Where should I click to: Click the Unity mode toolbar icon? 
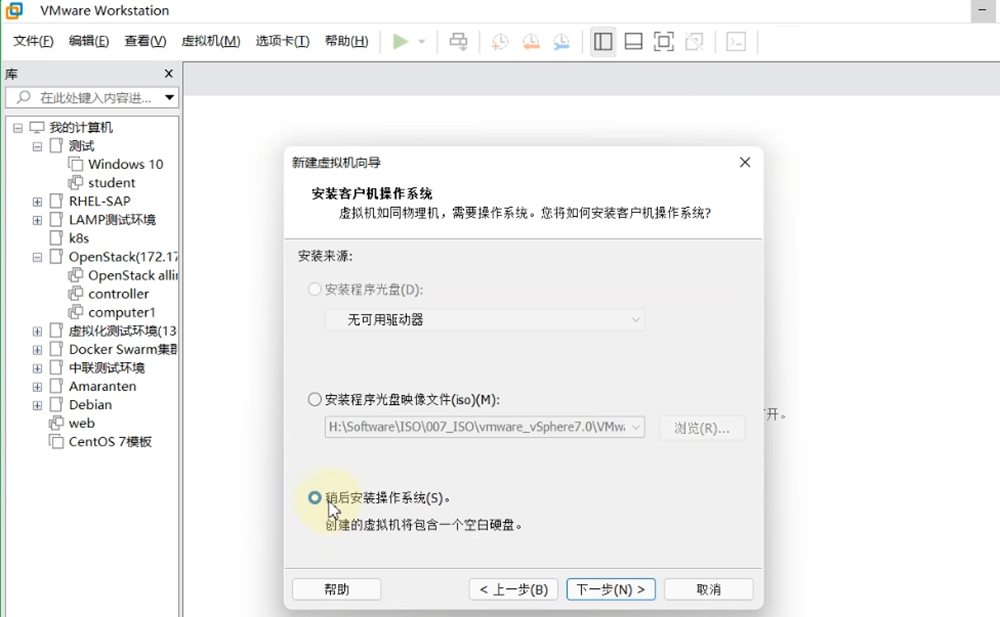pyautogui.click(x=695, y=42)
